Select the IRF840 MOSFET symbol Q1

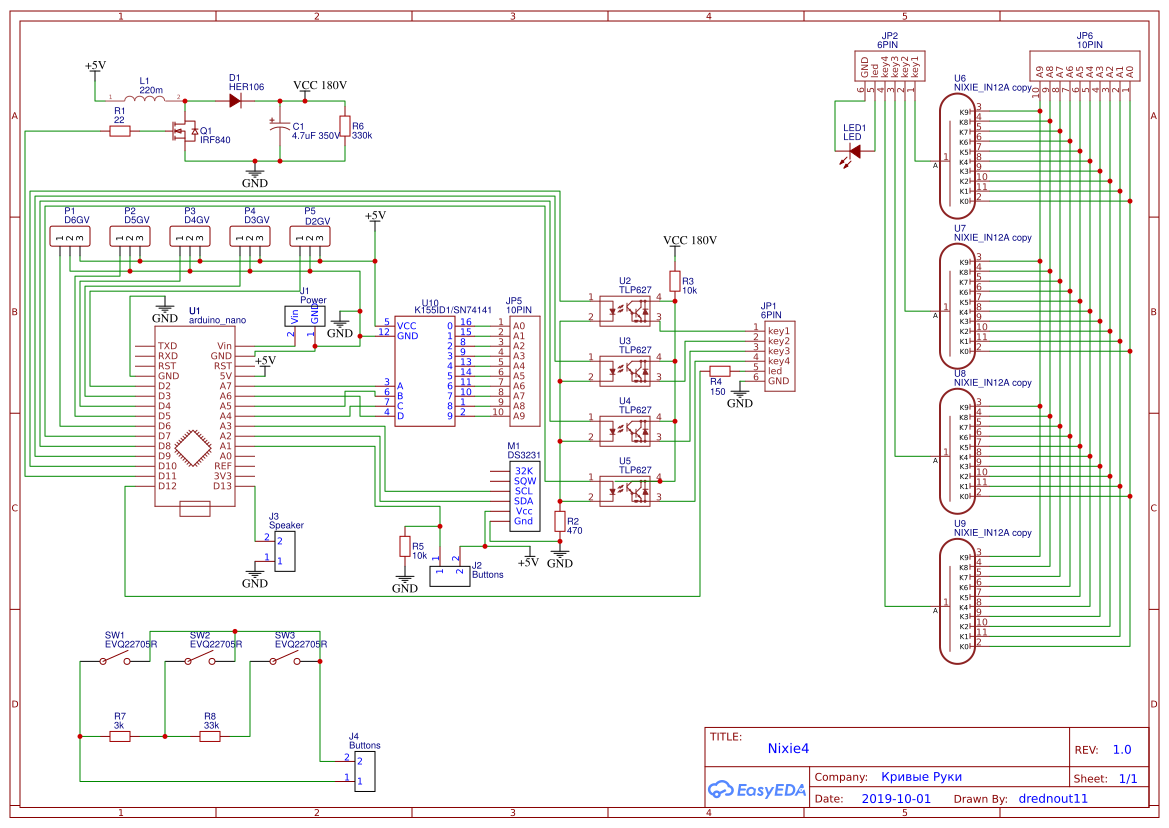pos(185,133)
